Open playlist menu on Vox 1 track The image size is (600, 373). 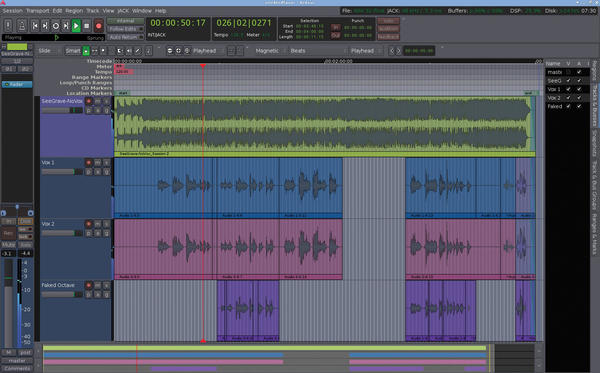(88, 172)
